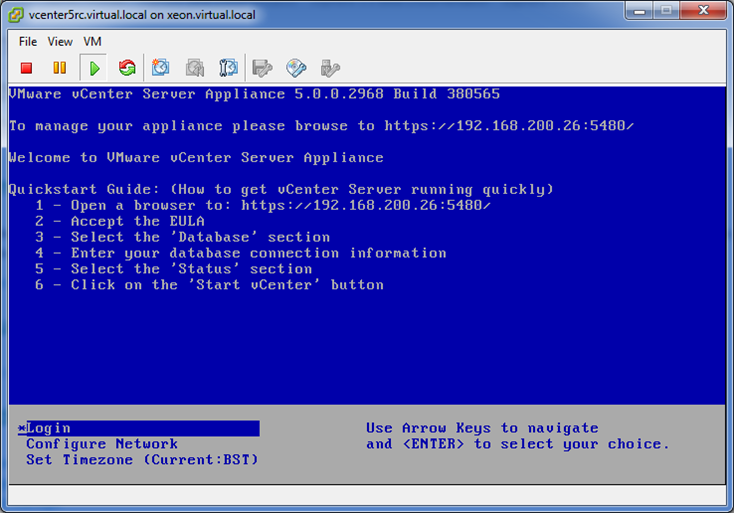Open the Snapshot Manager icon
Image resolution: width=734 pixels, height=513 pixels.
click(228, 68)
